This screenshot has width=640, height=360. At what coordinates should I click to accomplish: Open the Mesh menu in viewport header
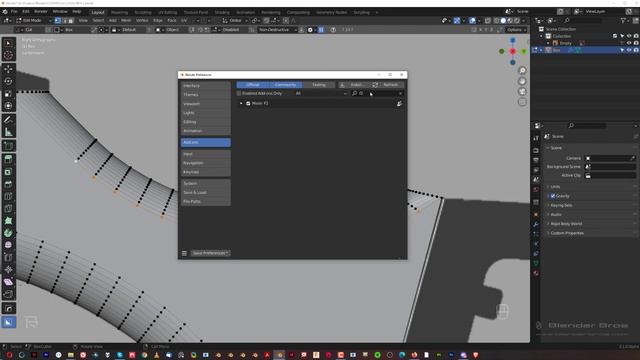tap(126, 20)
